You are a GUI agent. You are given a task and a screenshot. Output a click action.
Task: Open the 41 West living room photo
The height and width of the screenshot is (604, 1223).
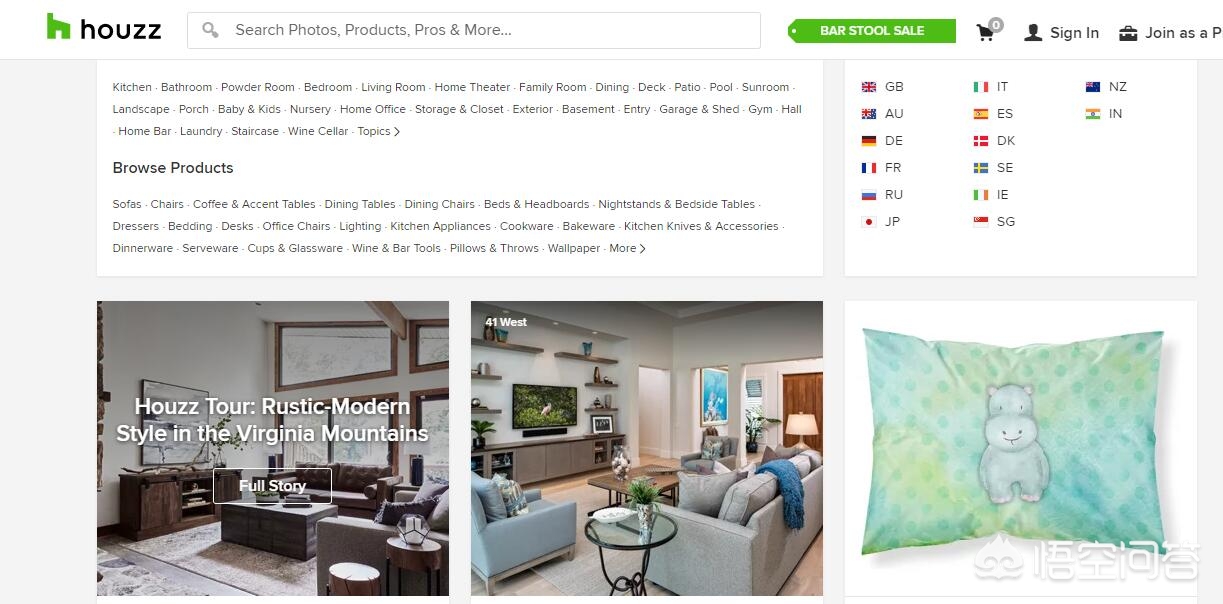click(x=647, y=448)
